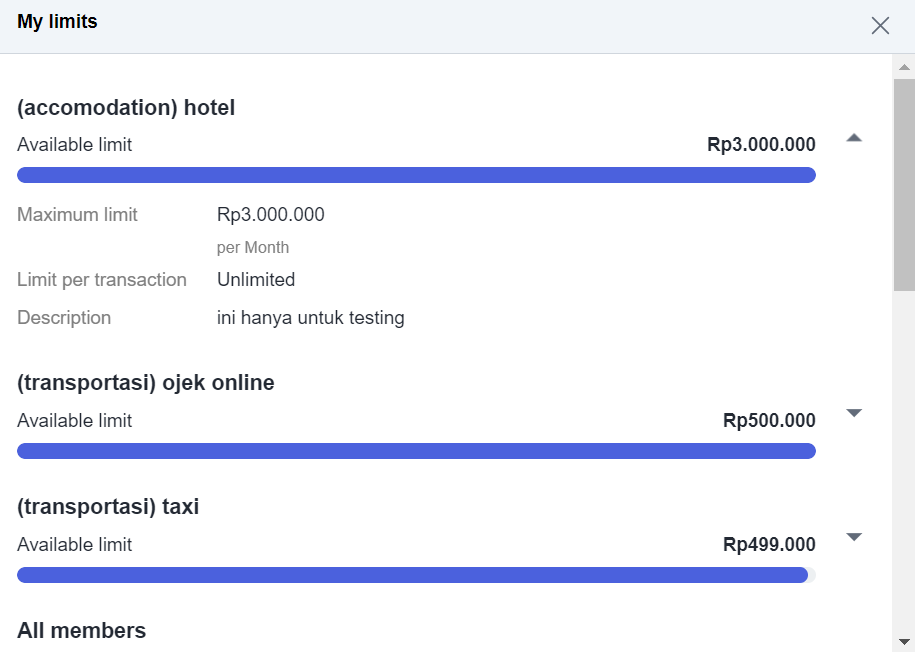The width and height of the screenshot is (915, 652).
Task: Select the (transportasi) taxi heading
Action: coord(108,507)
